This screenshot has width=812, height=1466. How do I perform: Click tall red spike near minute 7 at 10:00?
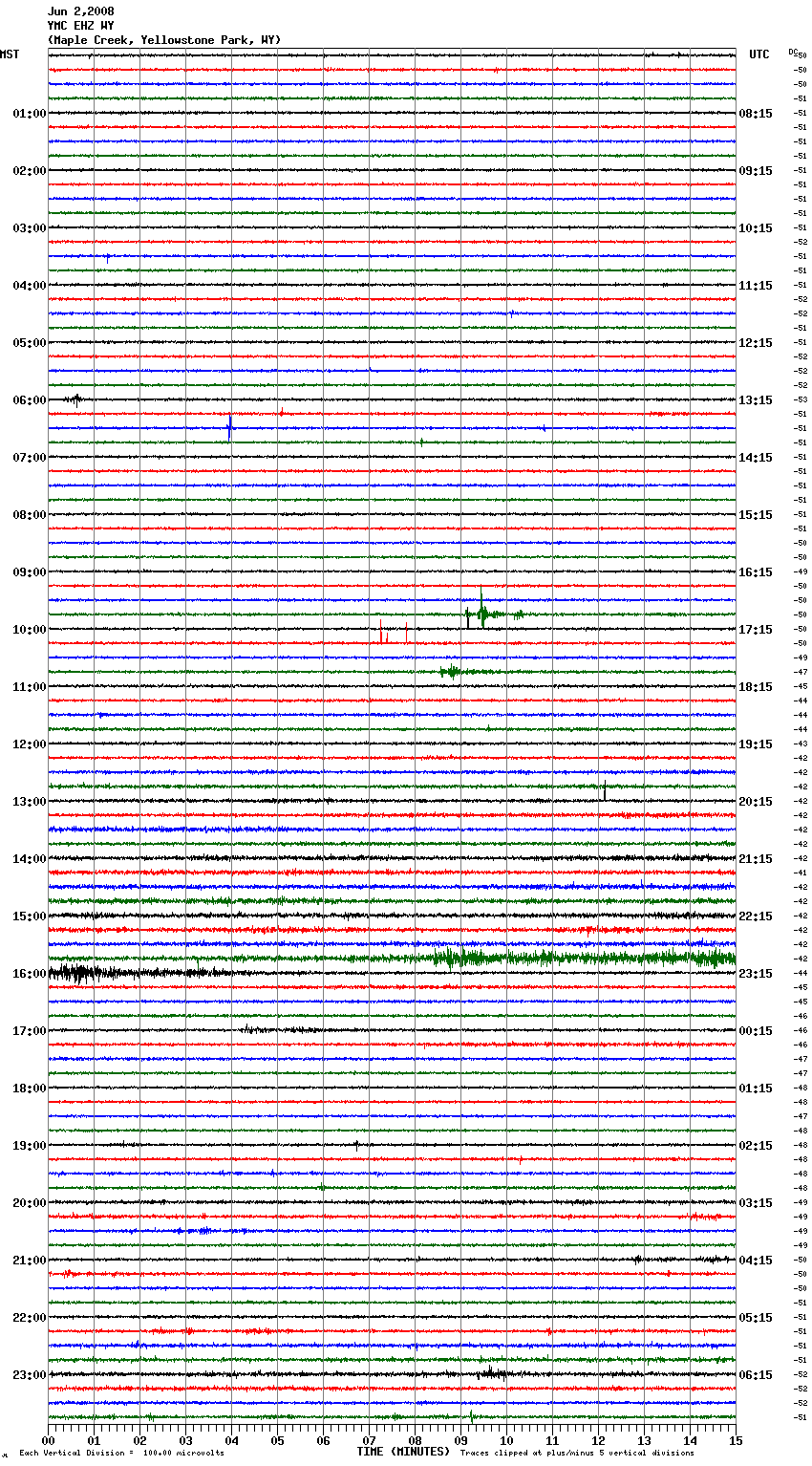(381, 632)
